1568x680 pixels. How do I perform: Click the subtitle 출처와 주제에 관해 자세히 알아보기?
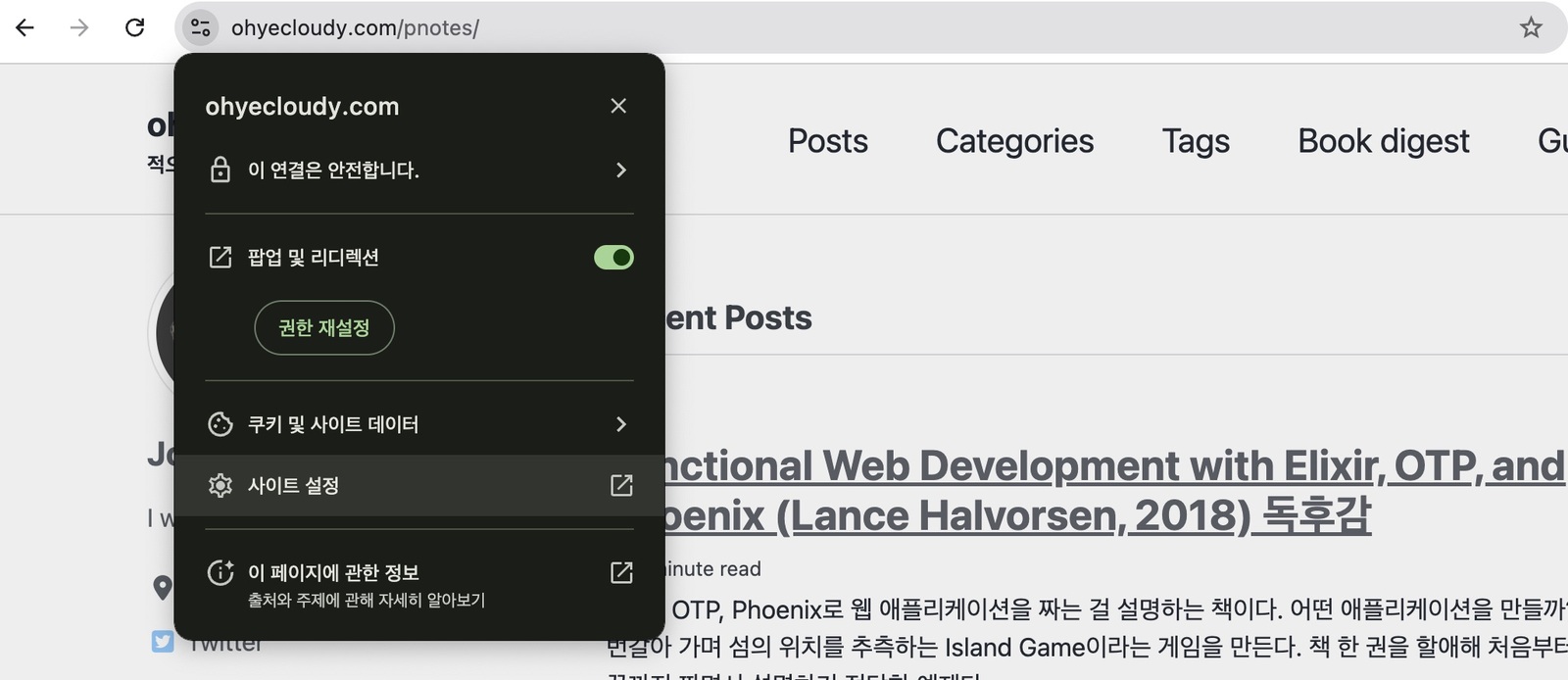pyautogui.click(x=367, y=600)
